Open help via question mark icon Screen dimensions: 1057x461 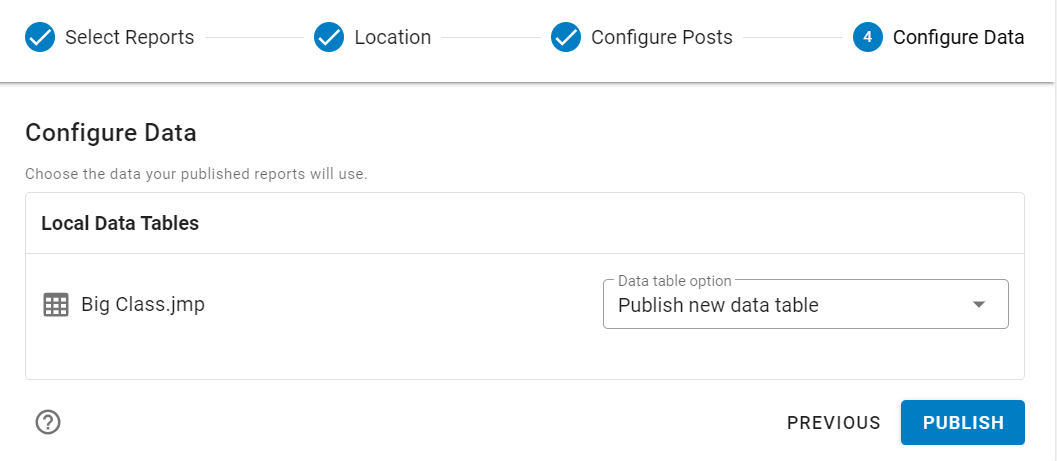click(48, 422)
